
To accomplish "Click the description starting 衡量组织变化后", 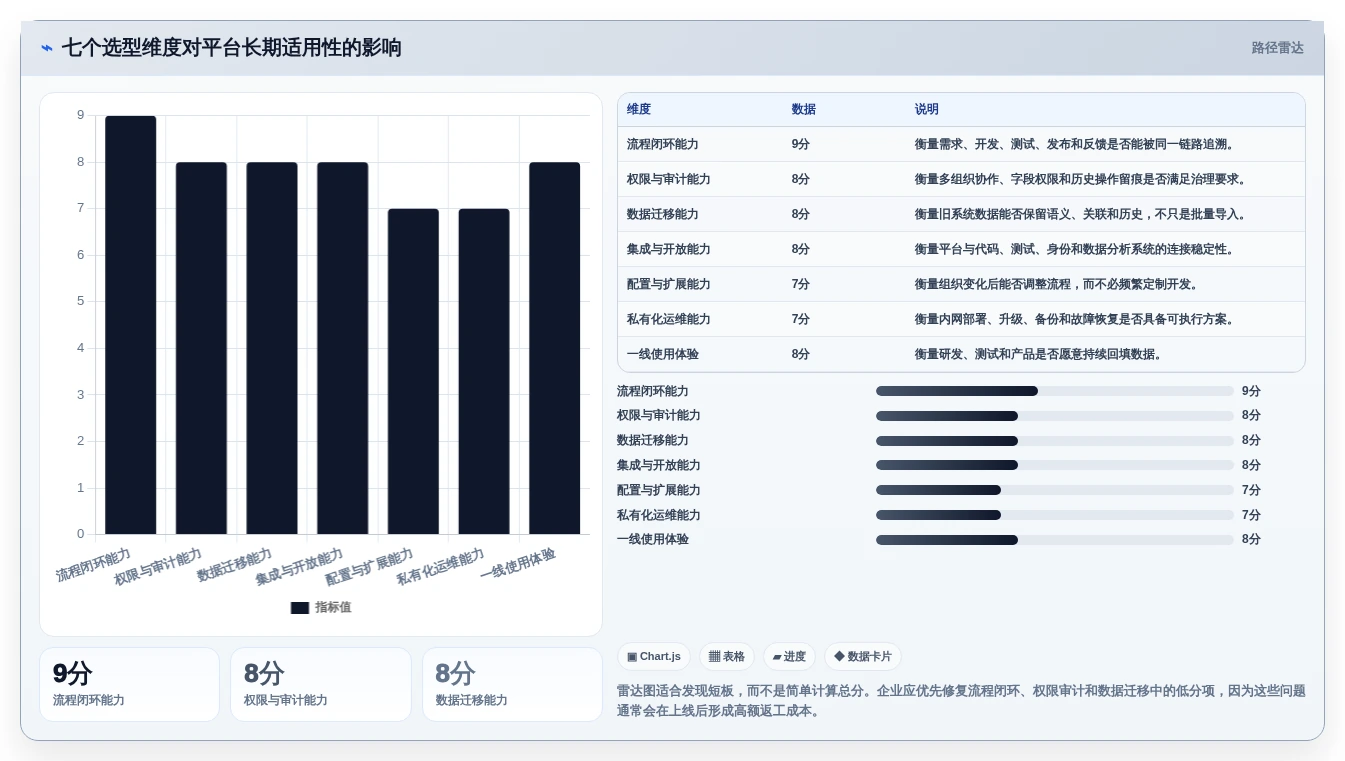I will pos(1059,284).
